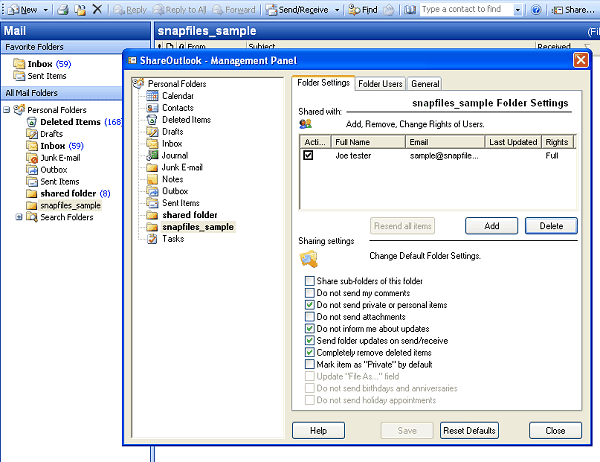Click the ShareOutlook title bar icon
600x462 pixels.
coord(132,60)
